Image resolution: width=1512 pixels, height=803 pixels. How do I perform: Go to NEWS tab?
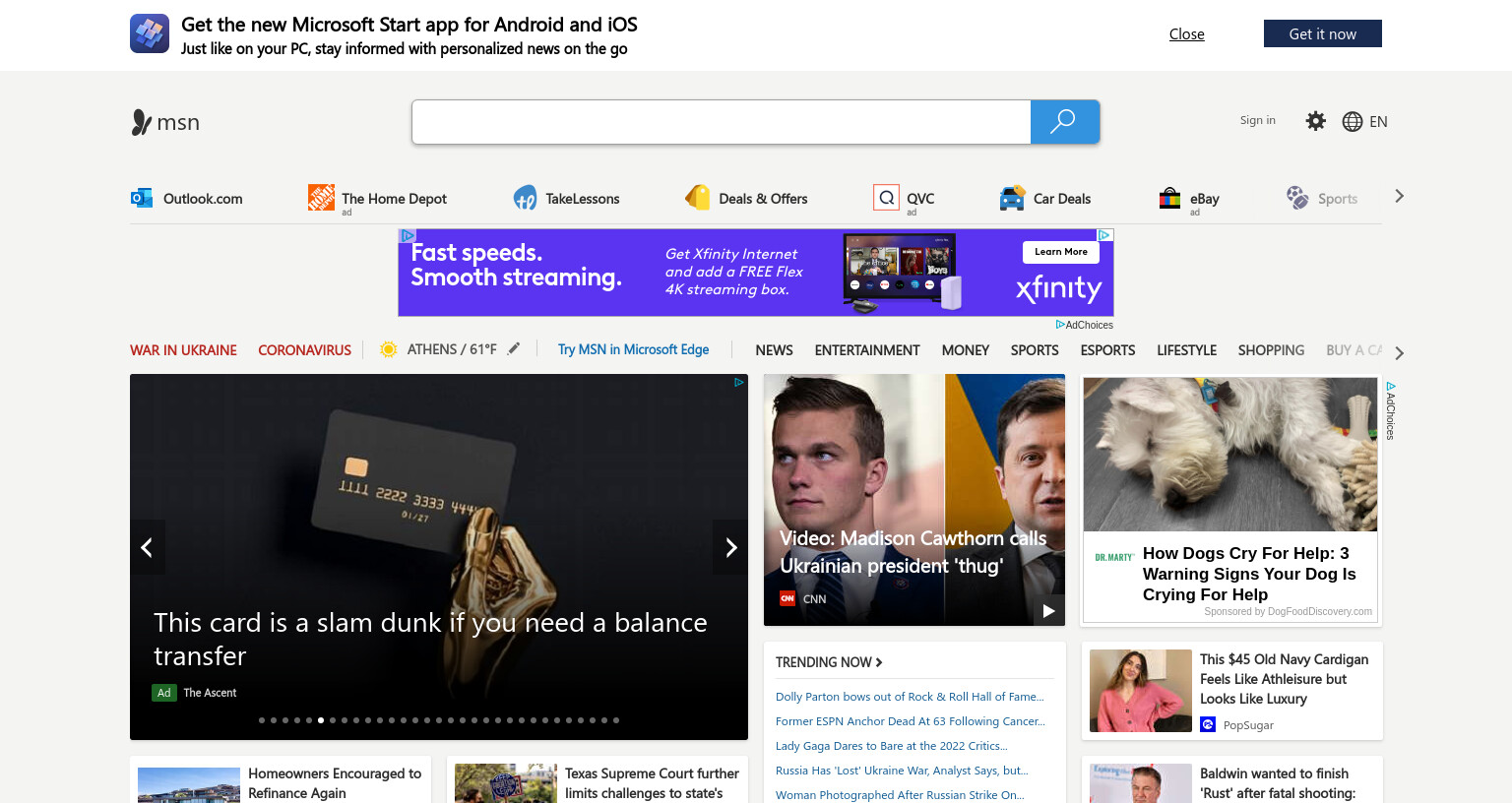[x=774, y=350]
